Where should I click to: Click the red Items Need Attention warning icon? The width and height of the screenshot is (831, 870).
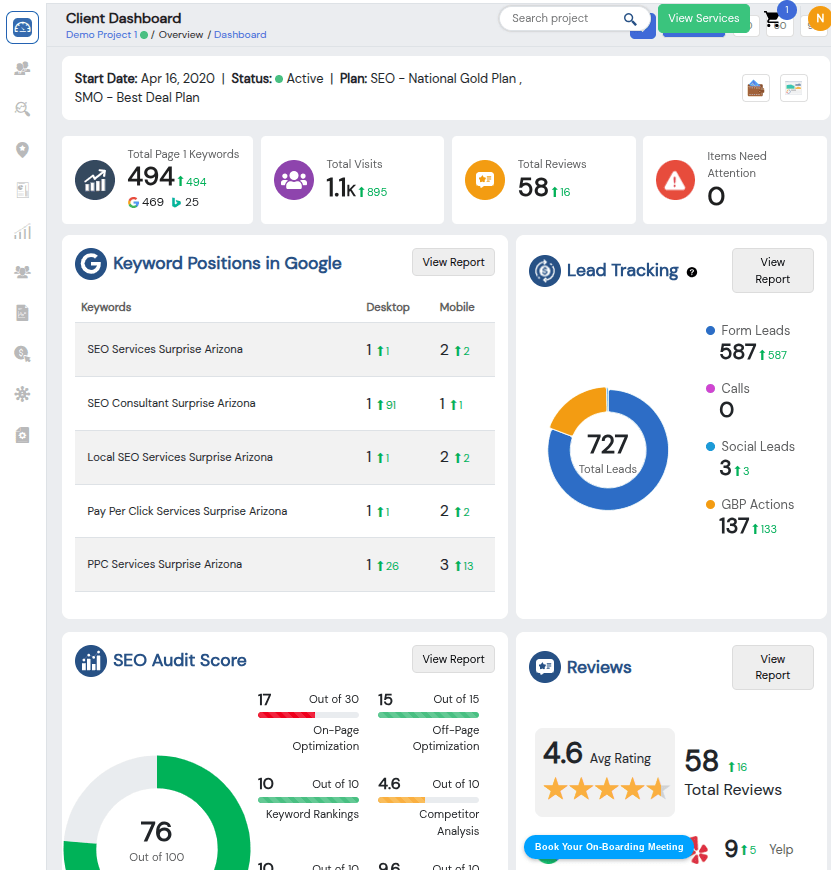point(675,180)
